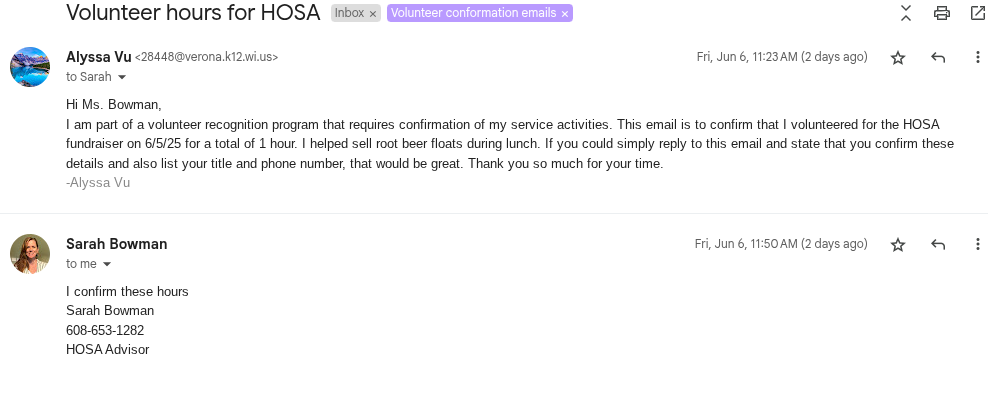Expand "to me" recipient details

pos(107,264)
